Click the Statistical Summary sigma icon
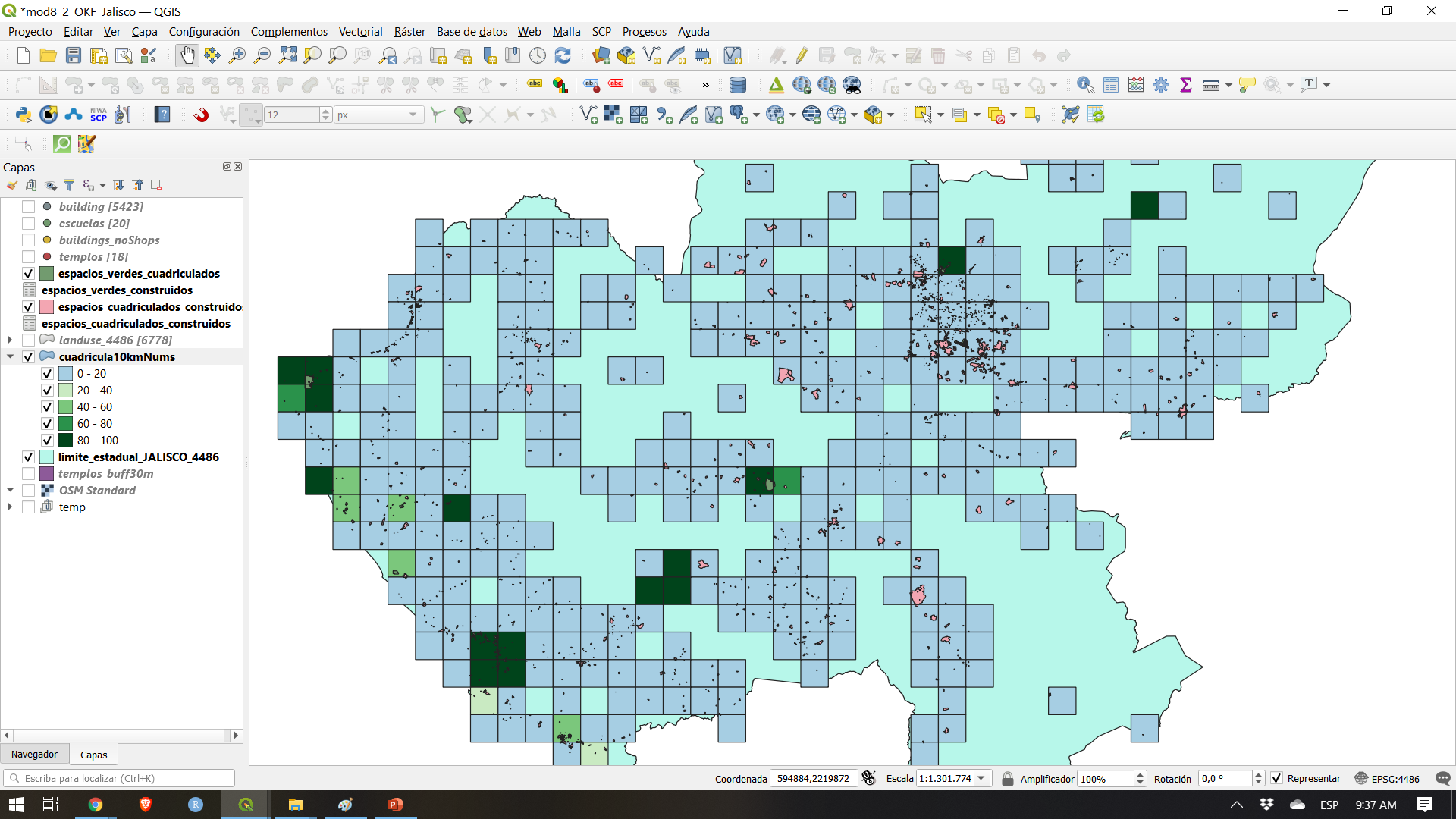This screenshot has width=1456, height=819. pos(1186,85)
